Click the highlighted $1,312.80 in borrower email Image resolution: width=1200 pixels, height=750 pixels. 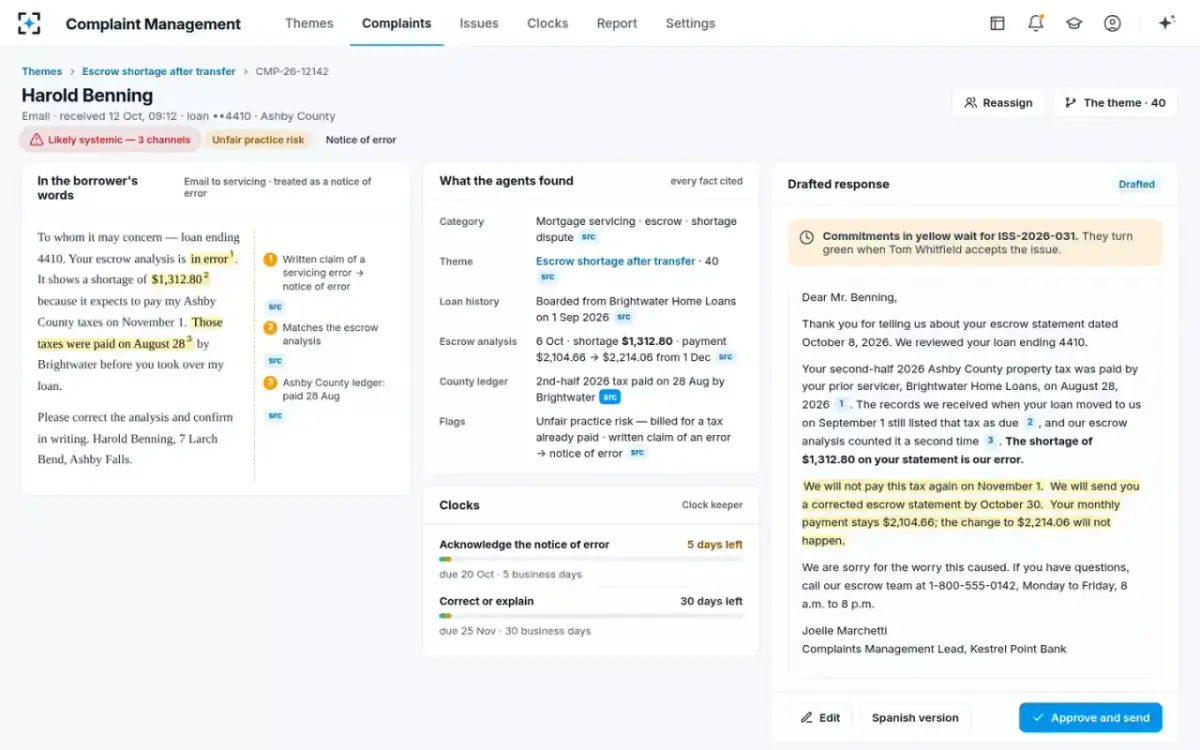180,280
